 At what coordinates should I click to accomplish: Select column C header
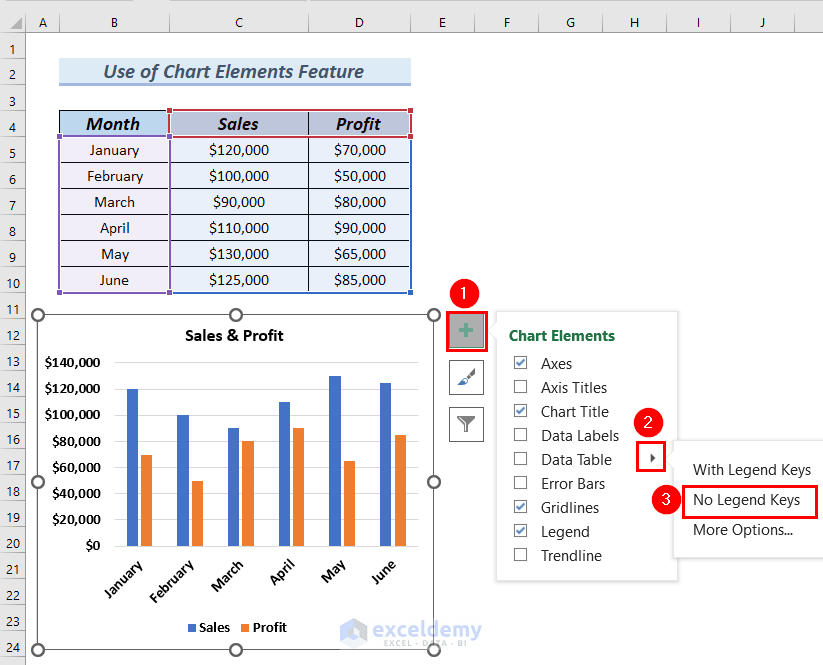point(238,21)
